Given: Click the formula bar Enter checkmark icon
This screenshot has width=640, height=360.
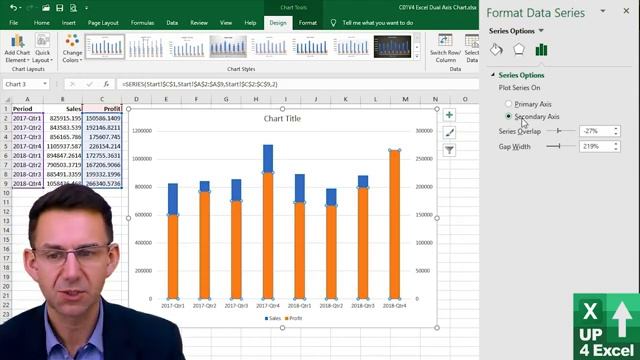Looking at the screenshot, I should (x=89, y=84).
